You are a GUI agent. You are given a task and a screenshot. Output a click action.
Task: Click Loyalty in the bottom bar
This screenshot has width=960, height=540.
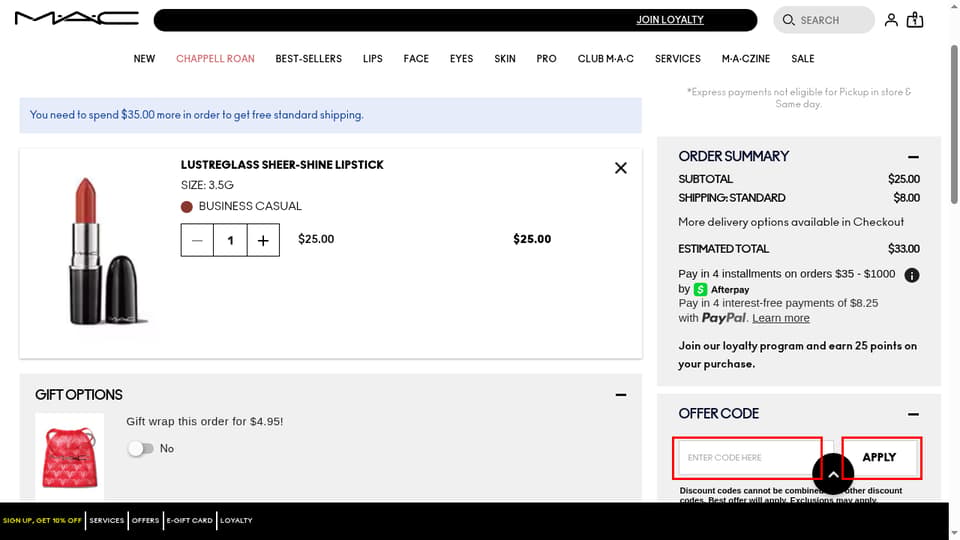click(236, 520)
